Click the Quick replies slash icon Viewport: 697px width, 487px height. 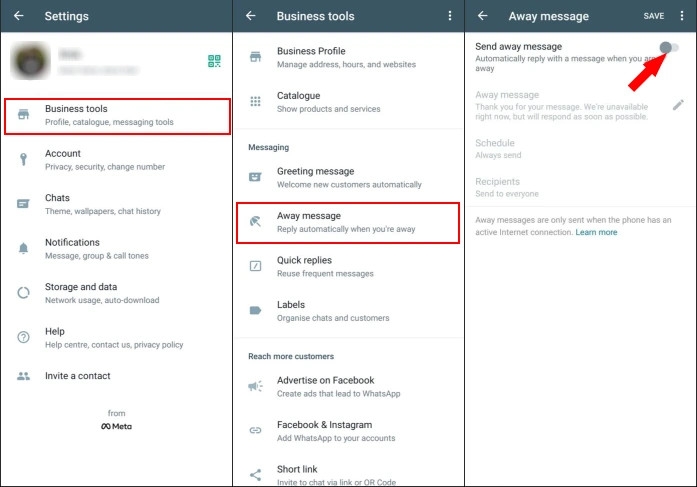click(256, 266)
